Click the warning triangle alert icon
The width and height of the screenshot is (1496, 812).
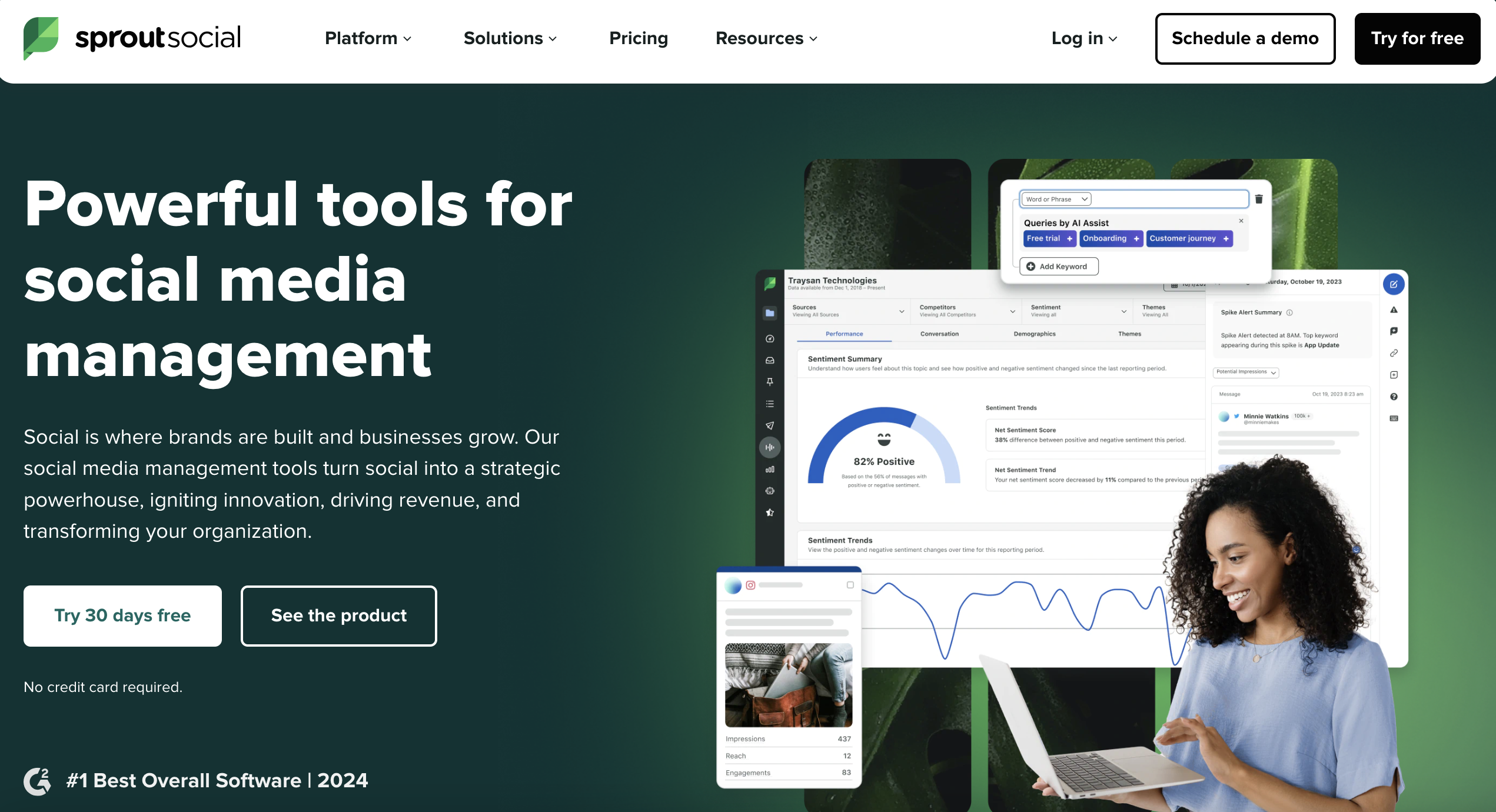pyautogui.click(x=1394, y=310)
